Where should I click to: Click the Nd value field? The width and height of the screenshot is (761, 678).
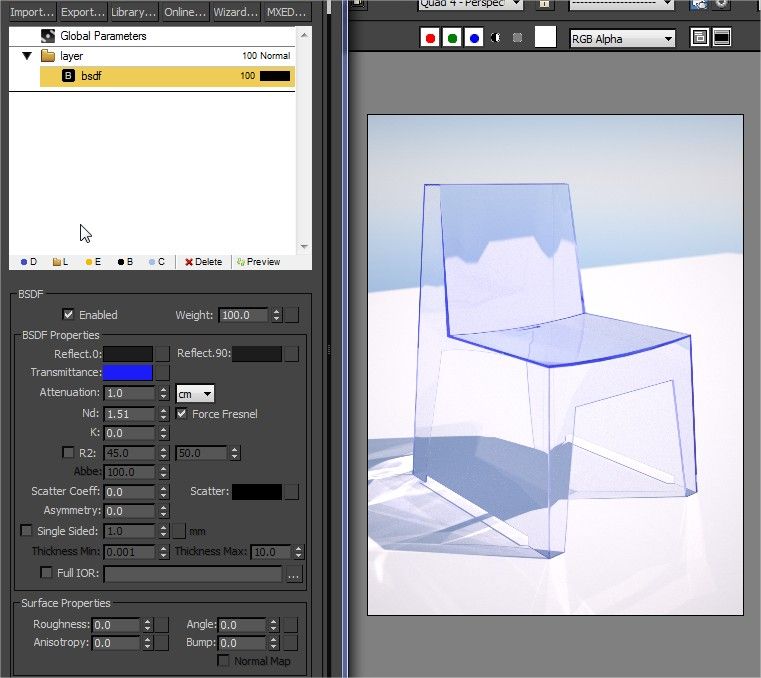[x=129, y=414]
